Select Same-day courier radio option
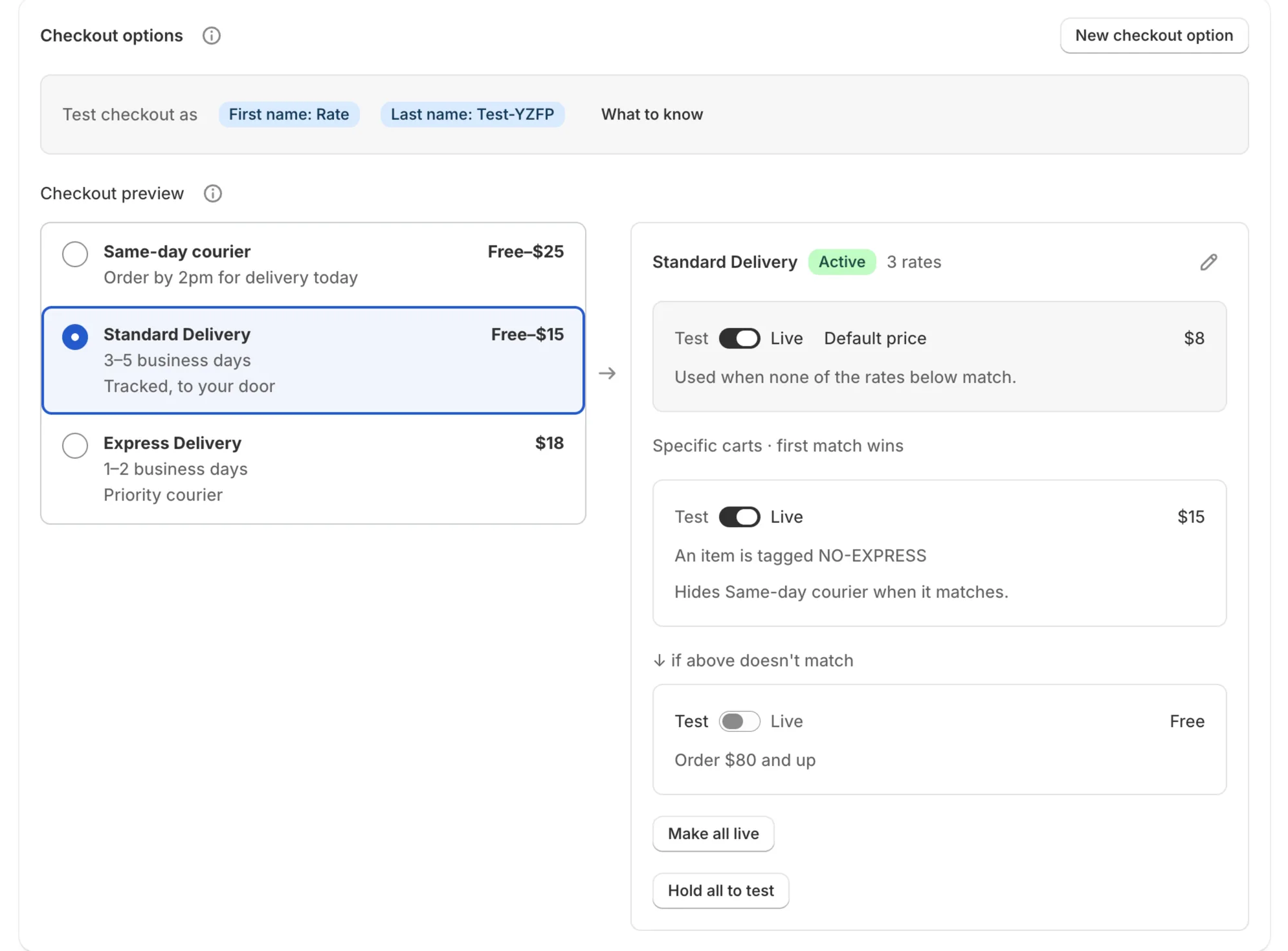The width and height of the screenshot is (1288, 951). tap(75, 254)
